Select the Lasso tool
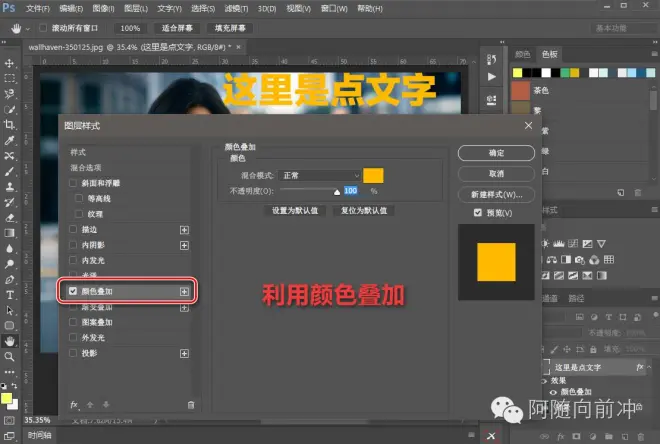 coord(9,93)
